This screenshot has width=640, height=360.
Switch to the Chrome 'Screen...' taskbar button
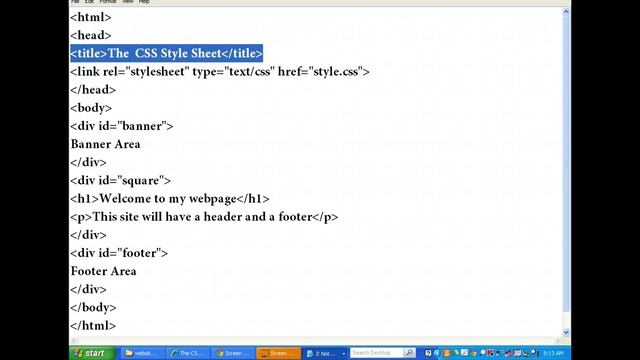pos(234,353)
